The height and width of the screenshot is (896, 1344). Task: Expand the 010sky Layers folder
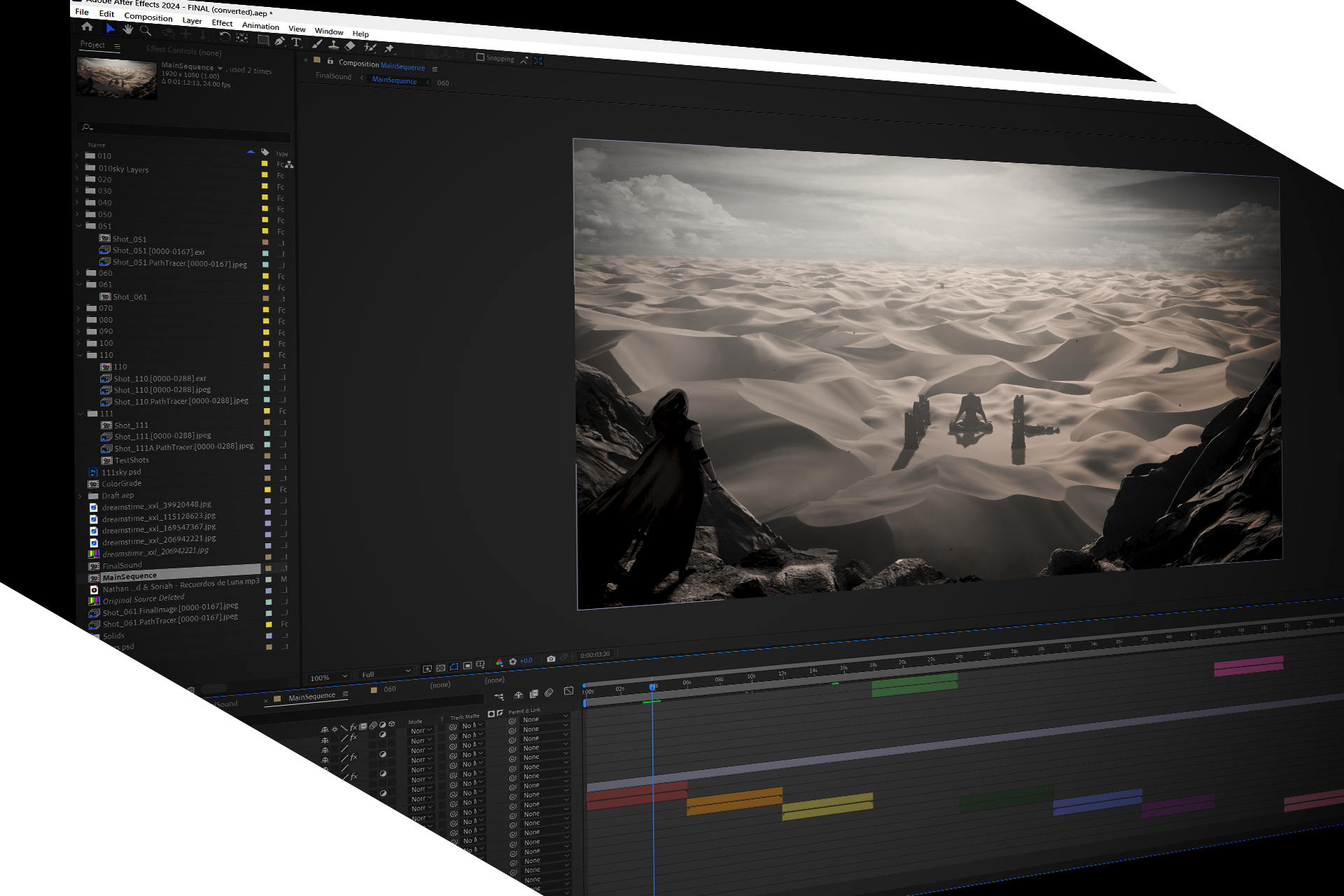coord(77,167)
